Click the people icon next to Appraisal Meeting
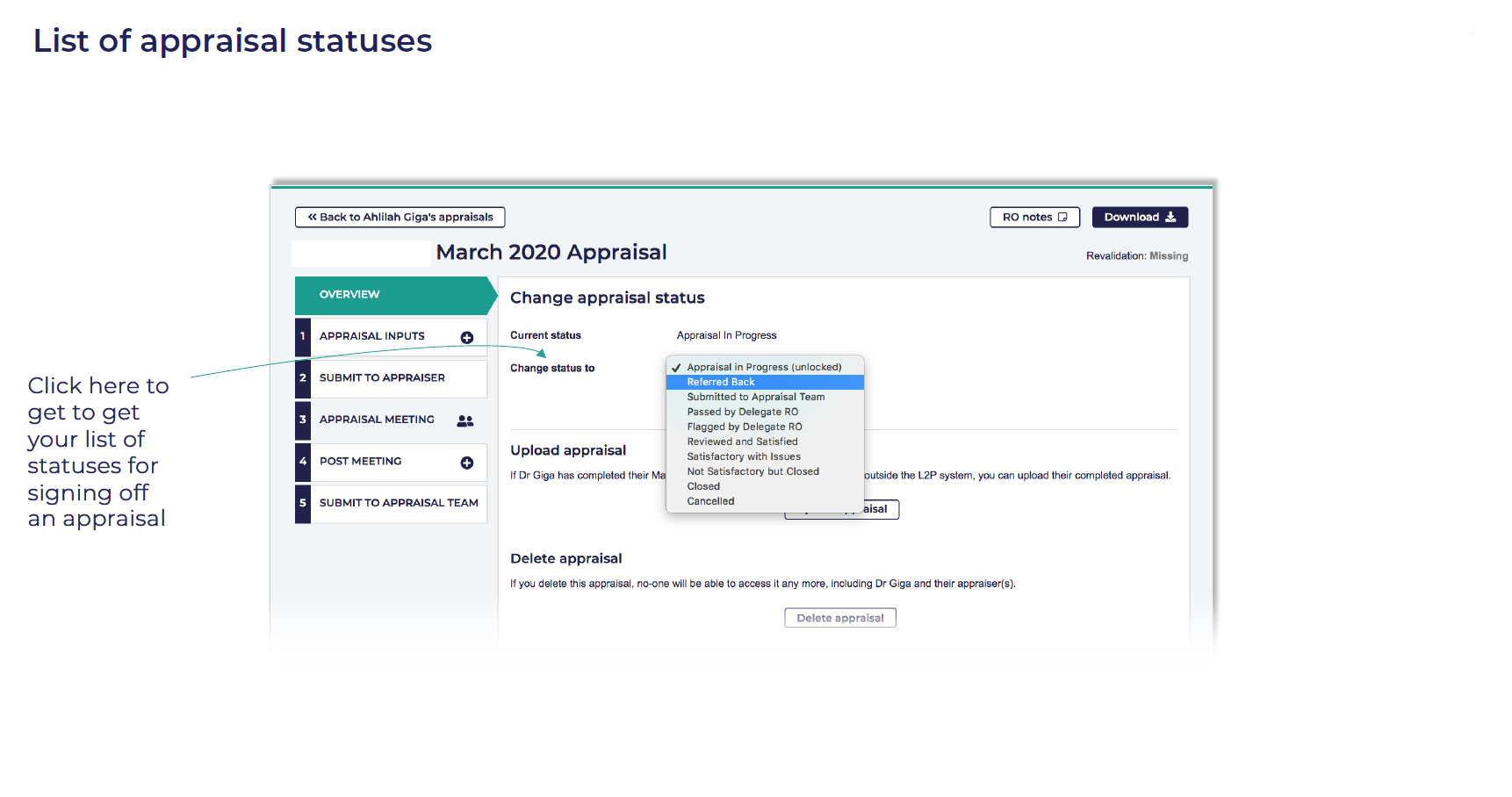 click(x=465, y=421)
